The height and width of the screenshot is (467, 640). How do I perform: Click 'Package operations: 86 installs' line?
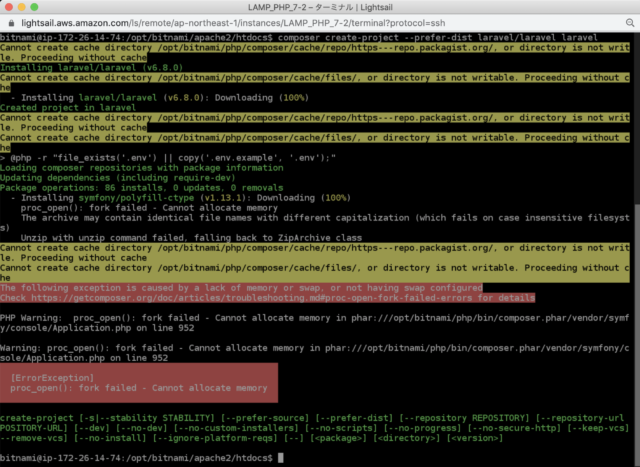(142, 188)
